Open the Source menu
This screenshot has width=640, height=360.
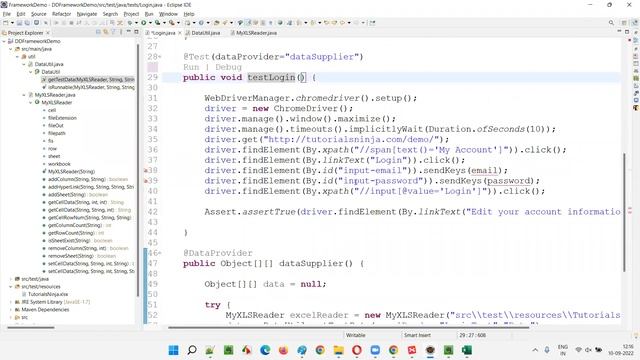point(39,14)
